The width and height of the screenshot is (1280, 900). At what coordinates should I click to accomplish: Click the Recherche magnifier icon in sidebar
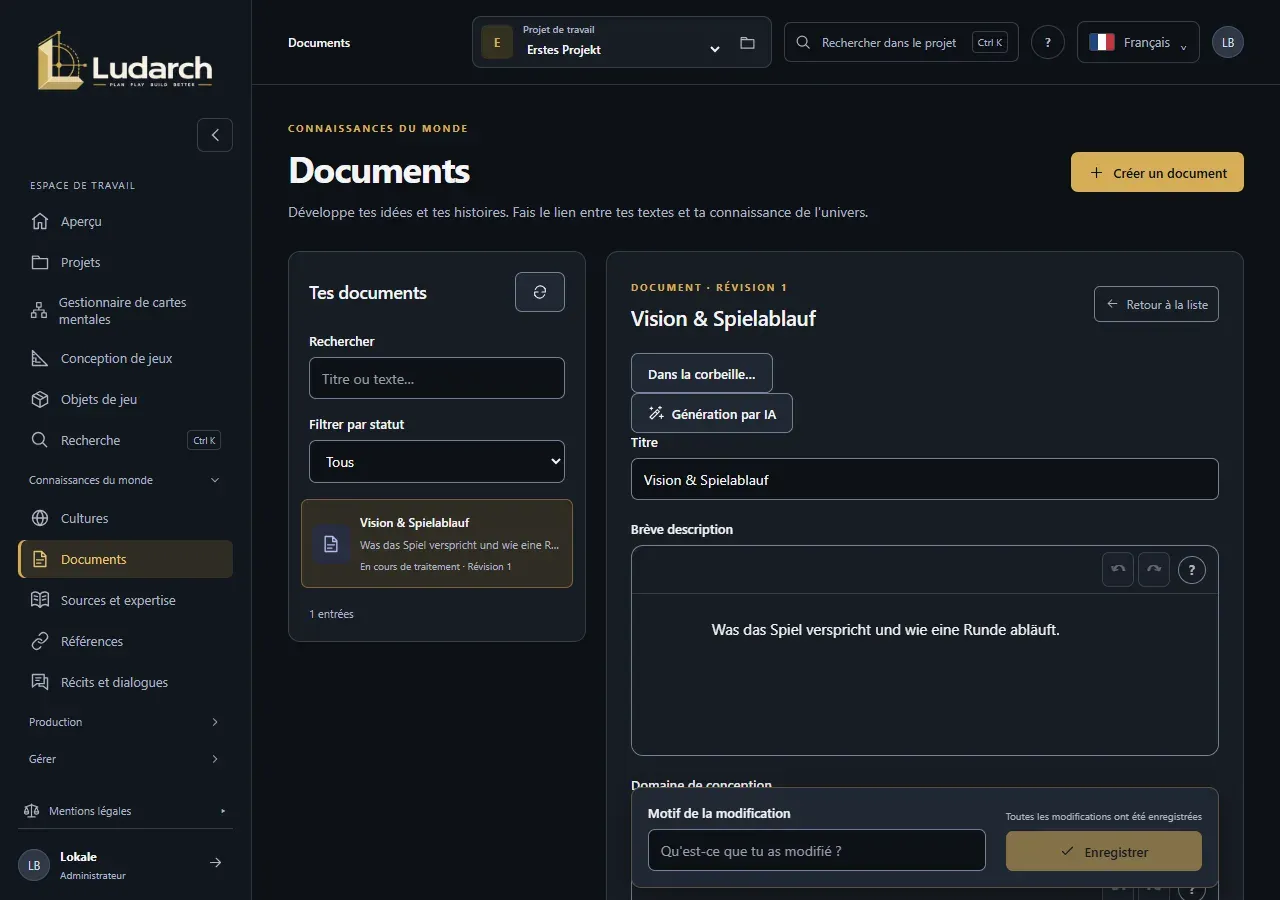pos(40,440)
